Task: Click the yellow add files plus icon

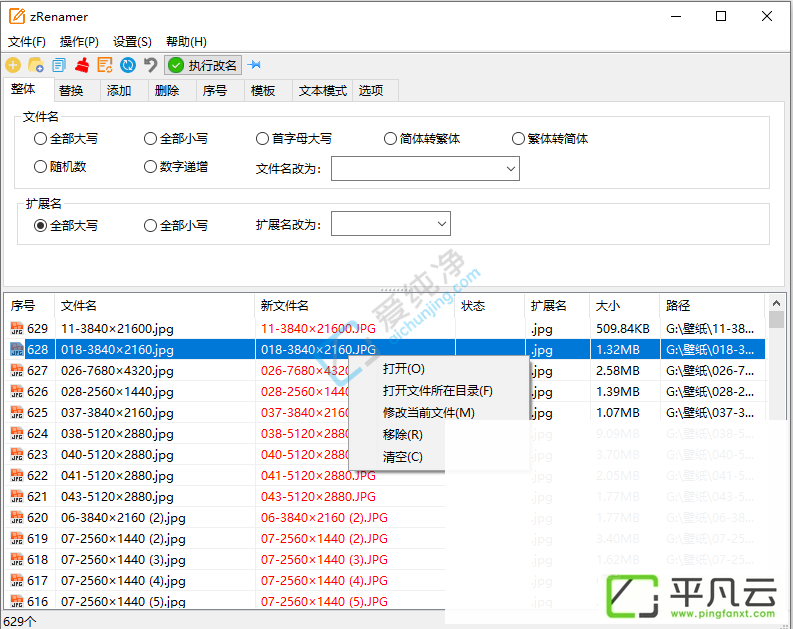Action: [13, 65]
